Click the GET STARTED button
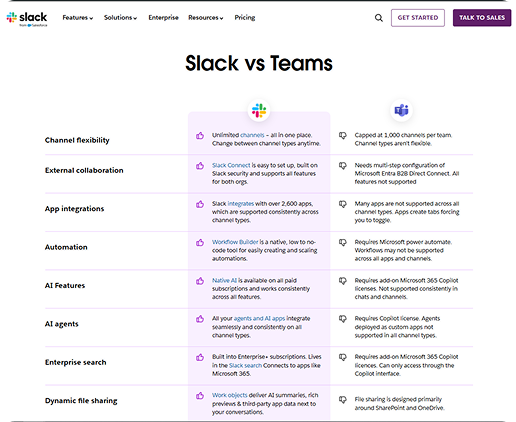Image resolution: width=516 pixels, height=422 pixels. [418, 18]
